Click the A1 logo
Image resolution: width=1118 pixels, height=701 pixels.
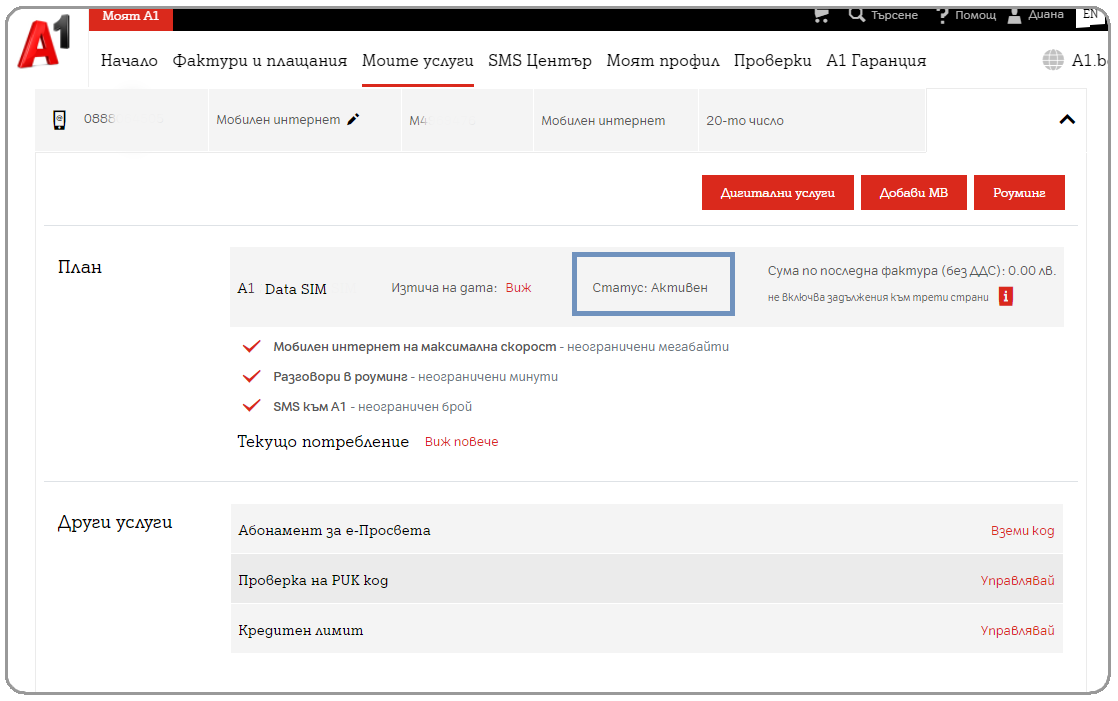coord(44,42)
